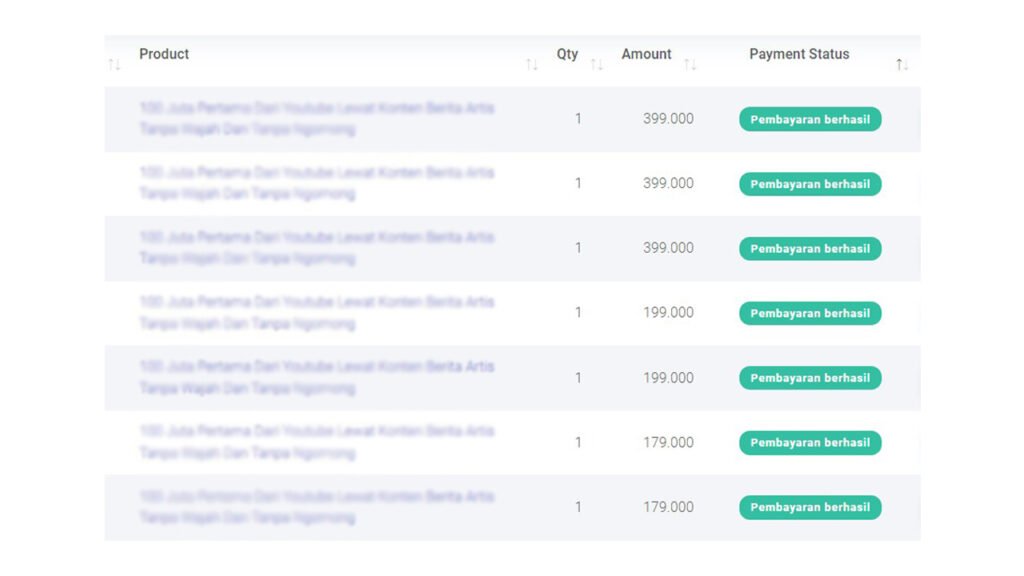Click the sort arrows left of Product header

[114, 65]
